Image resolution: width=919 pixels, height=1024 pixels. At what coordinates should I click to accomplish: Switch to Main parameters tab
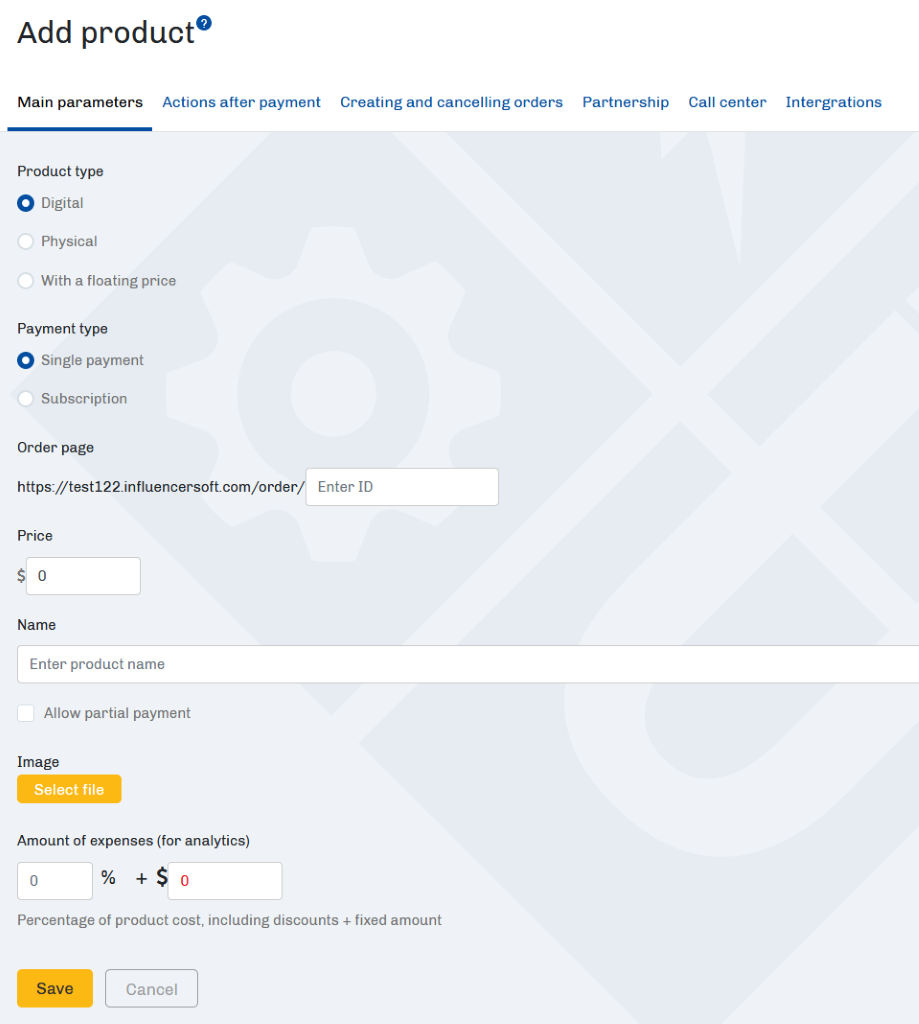[x=80, y=102]
